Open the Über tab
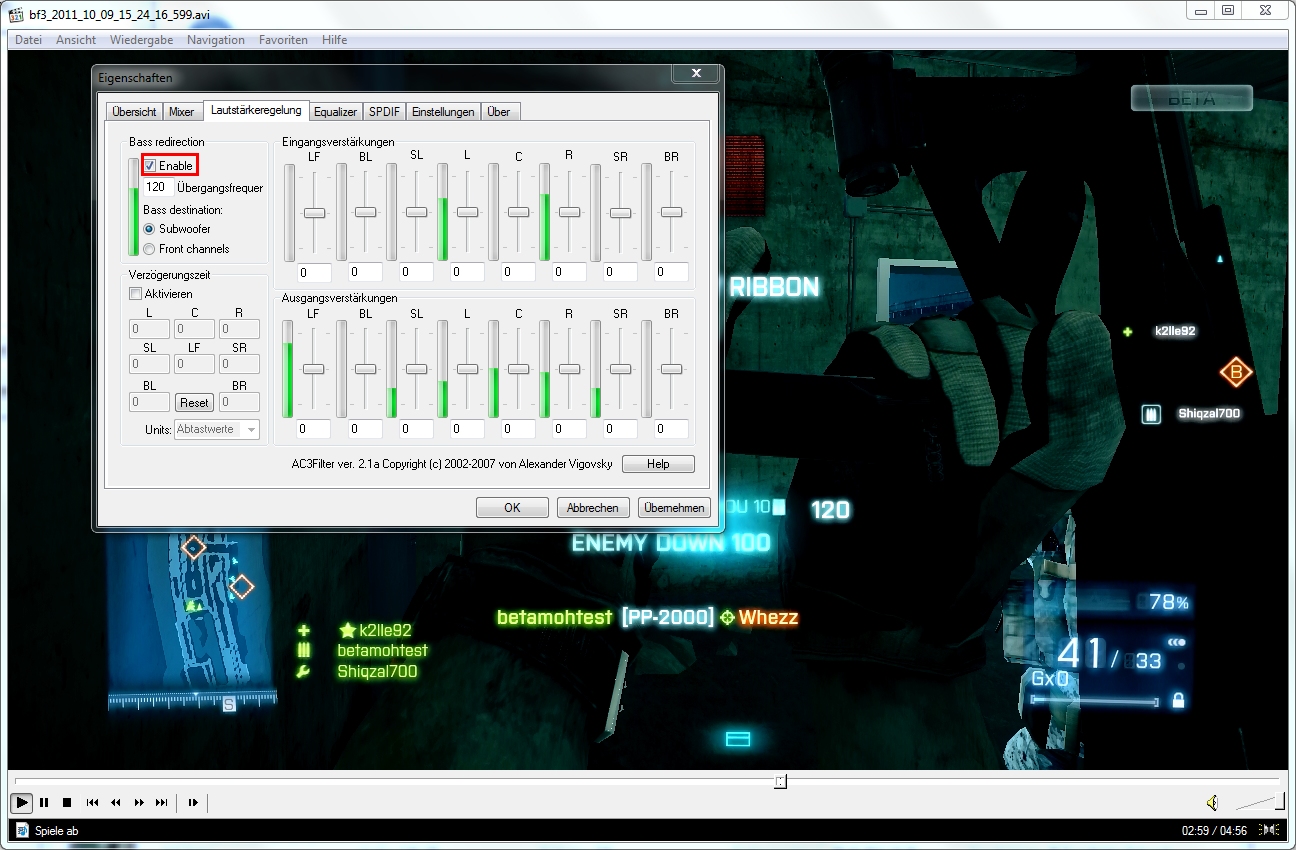The width and height of the screenshot is (1296, 850). [x=499, y=112]
